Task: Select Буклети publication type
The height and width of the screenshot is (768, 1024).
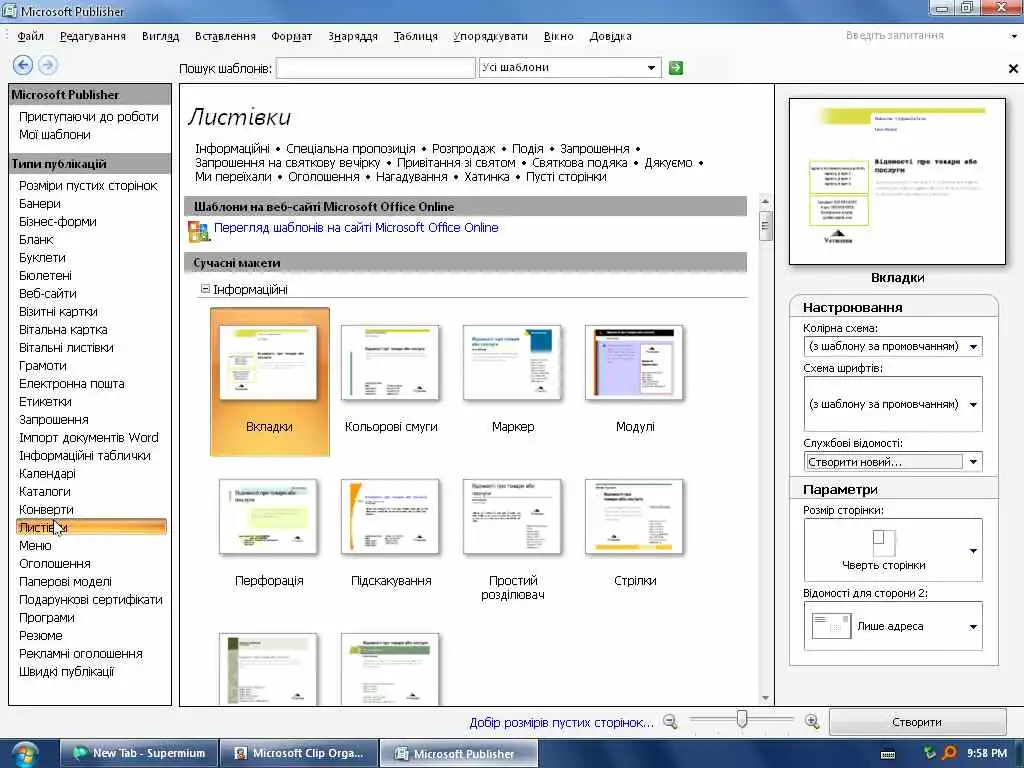Action: (x=42, y=257)
